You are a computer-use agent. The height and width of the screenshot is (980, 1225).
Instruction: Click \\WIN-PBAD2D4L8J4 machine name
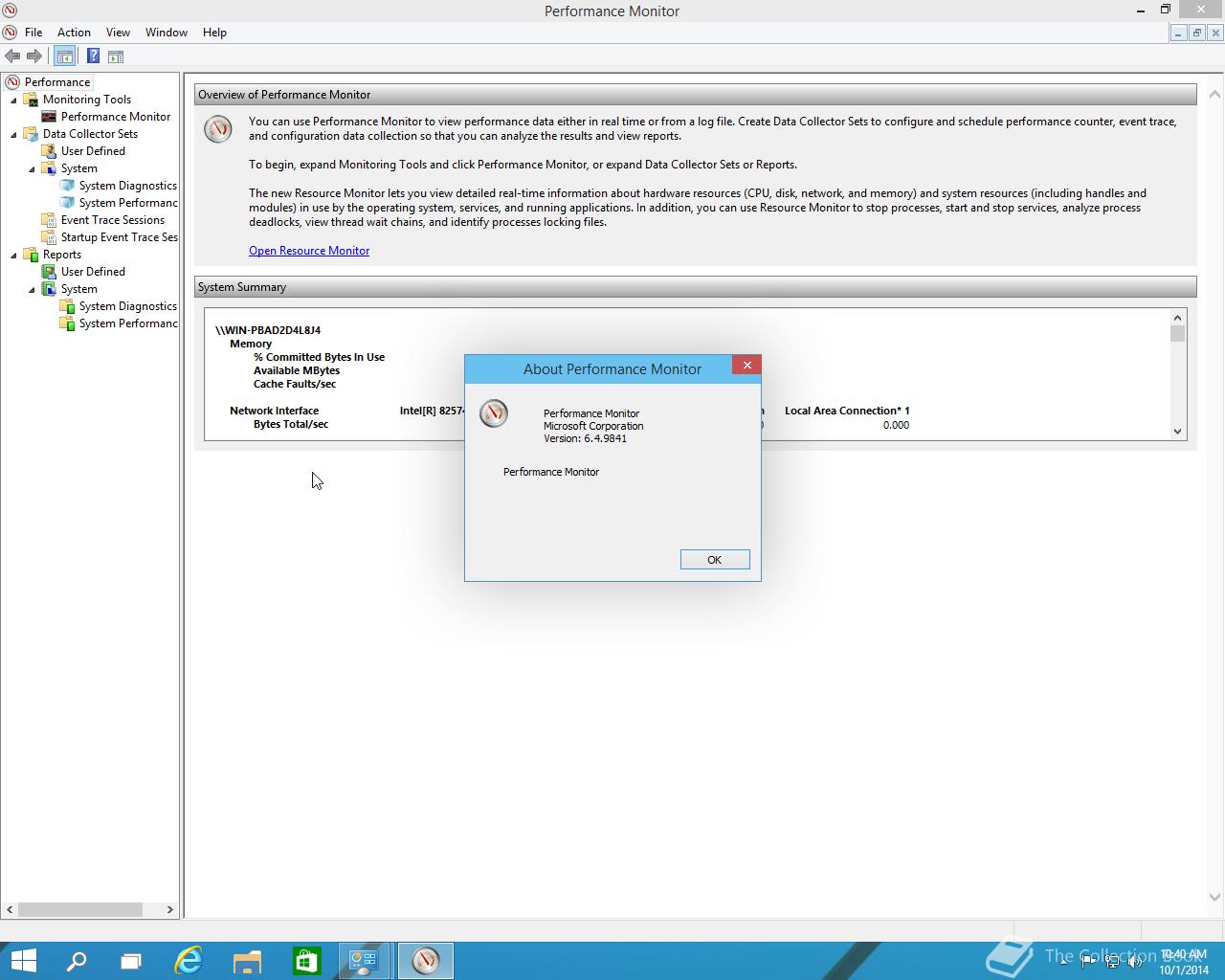pos(268,330)
